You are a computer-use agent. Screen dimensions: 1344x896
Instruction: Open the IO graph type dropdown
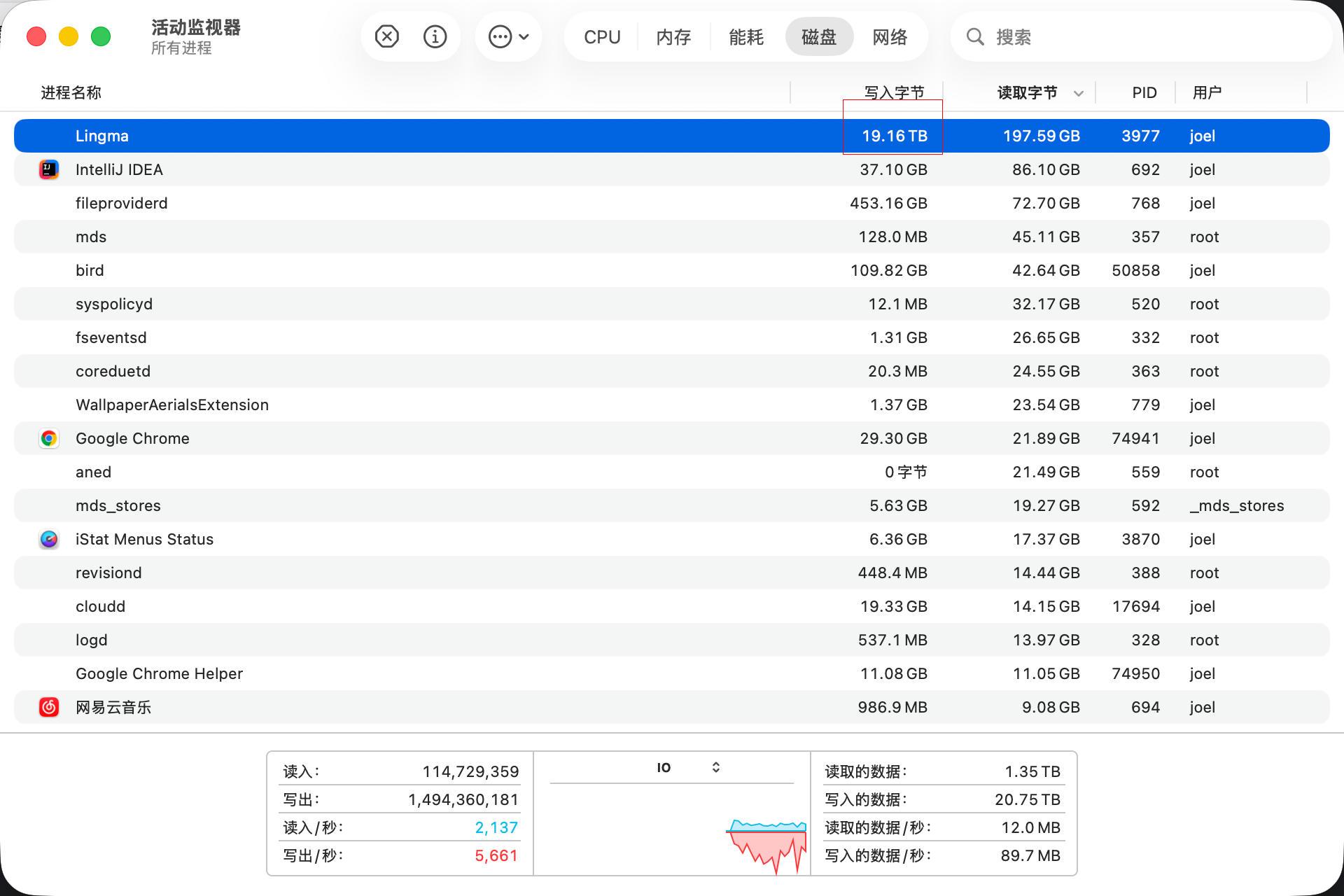click(715, 767)
